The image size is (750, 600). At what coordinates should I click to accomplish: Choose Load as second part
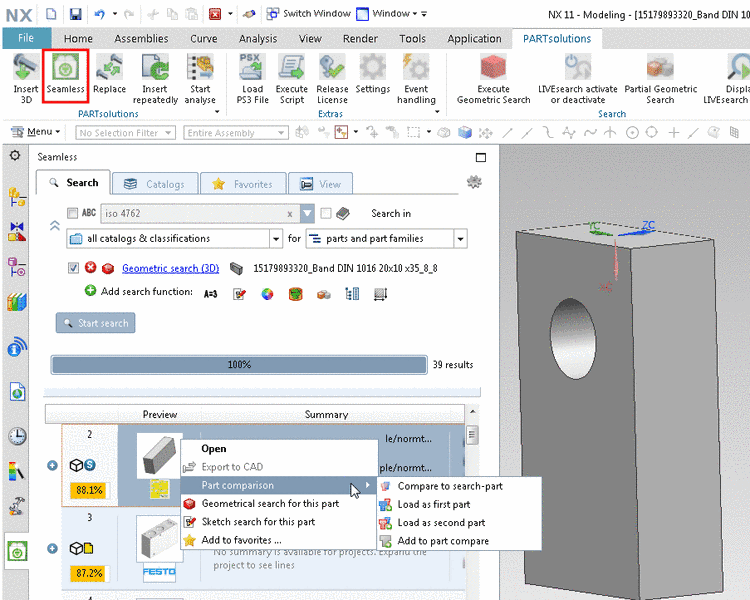pos(459,522)
